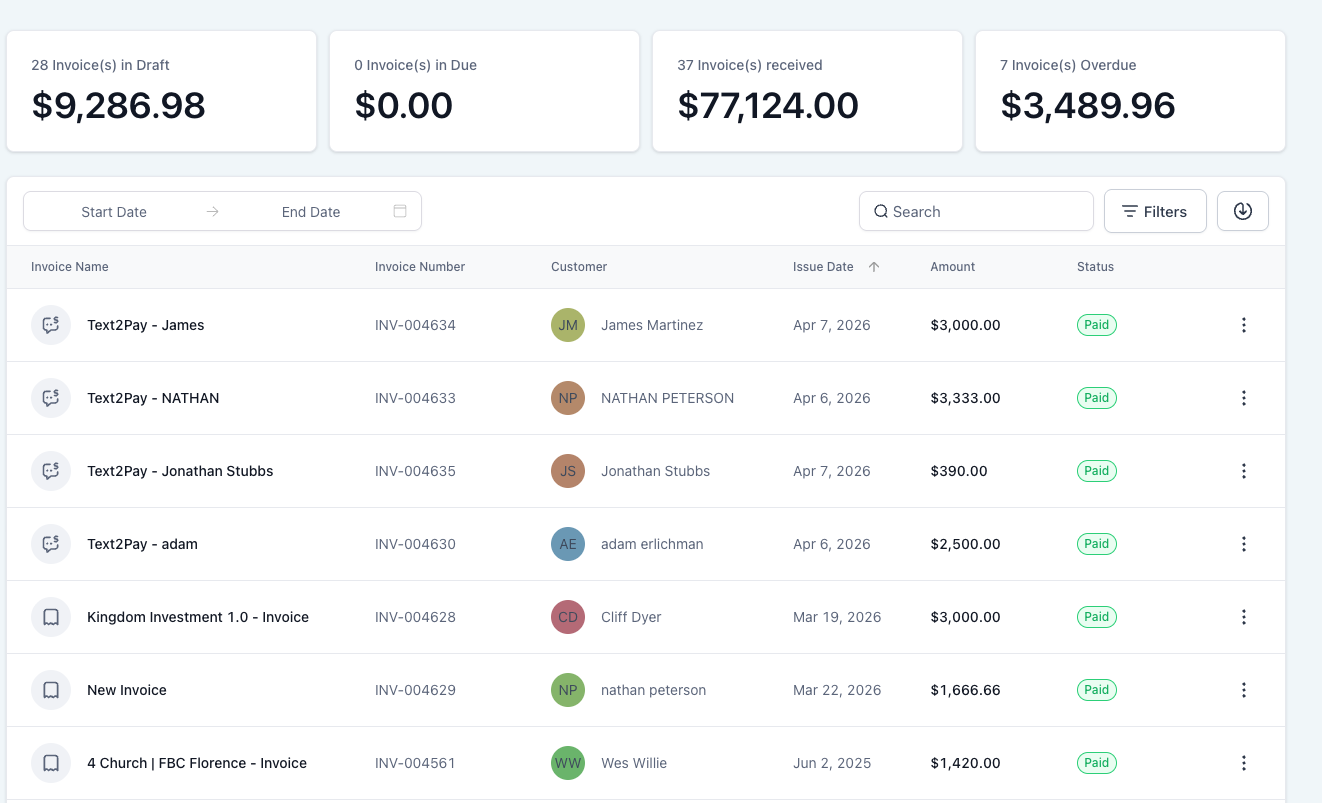
Task: Open Kingdom Investment 1.0 - Invoice
Action: coord(198,617)
